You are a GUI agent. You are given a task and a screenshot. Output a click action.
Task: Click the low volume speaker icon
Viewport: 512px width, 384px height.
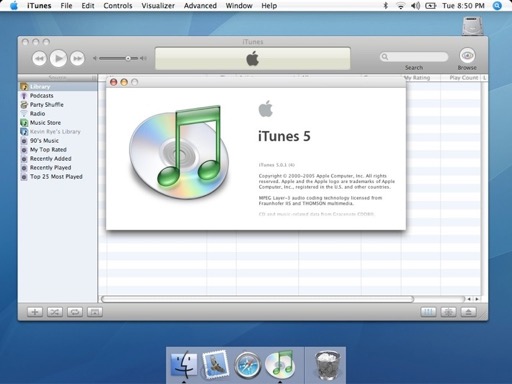click(x=95, y=58)
